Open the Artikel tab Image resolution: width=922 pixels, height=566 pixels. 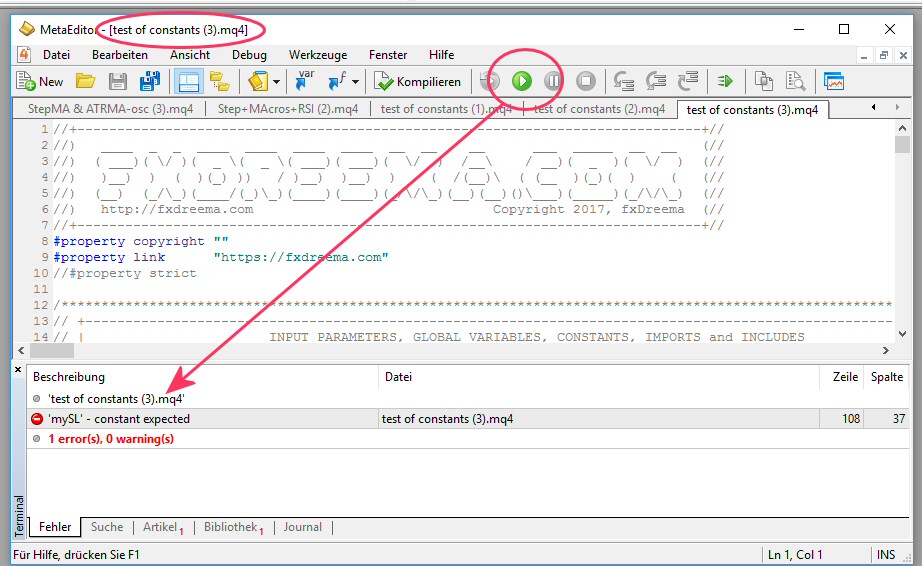pos(163,527)
